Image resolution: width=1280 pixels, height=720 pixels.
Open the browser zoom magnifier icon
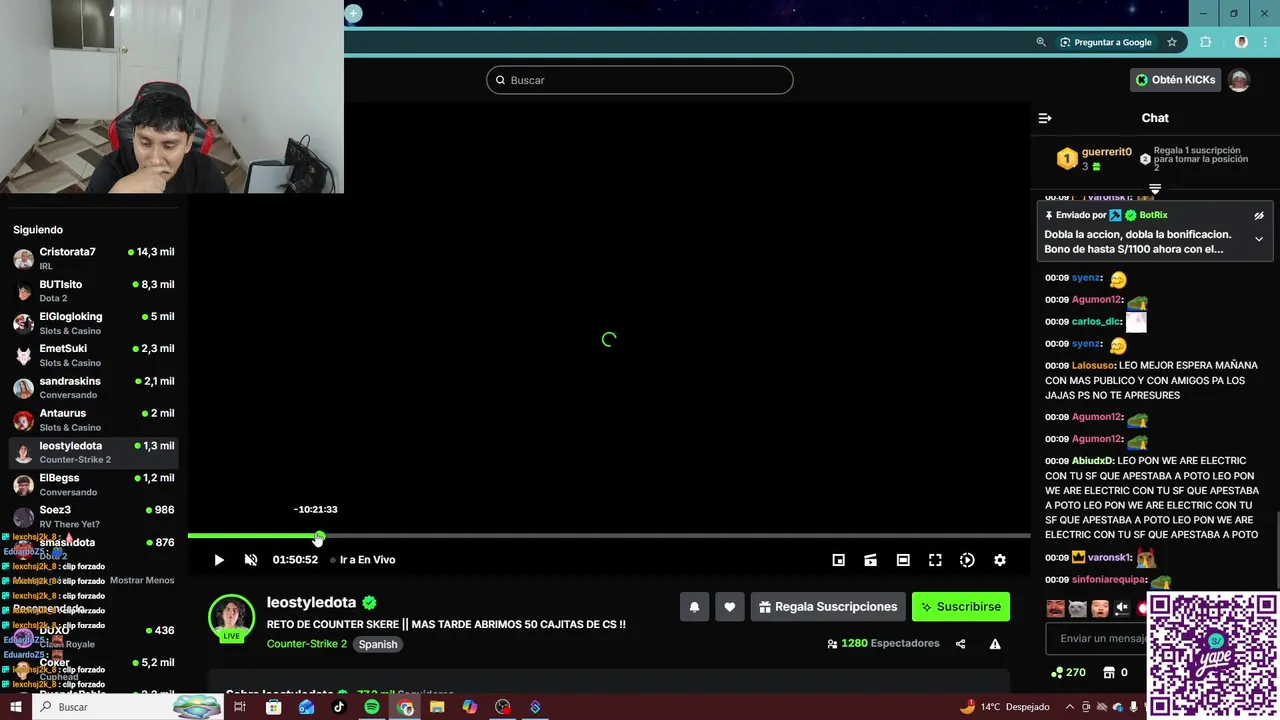pyautogui.click(x=1041, y=42)
